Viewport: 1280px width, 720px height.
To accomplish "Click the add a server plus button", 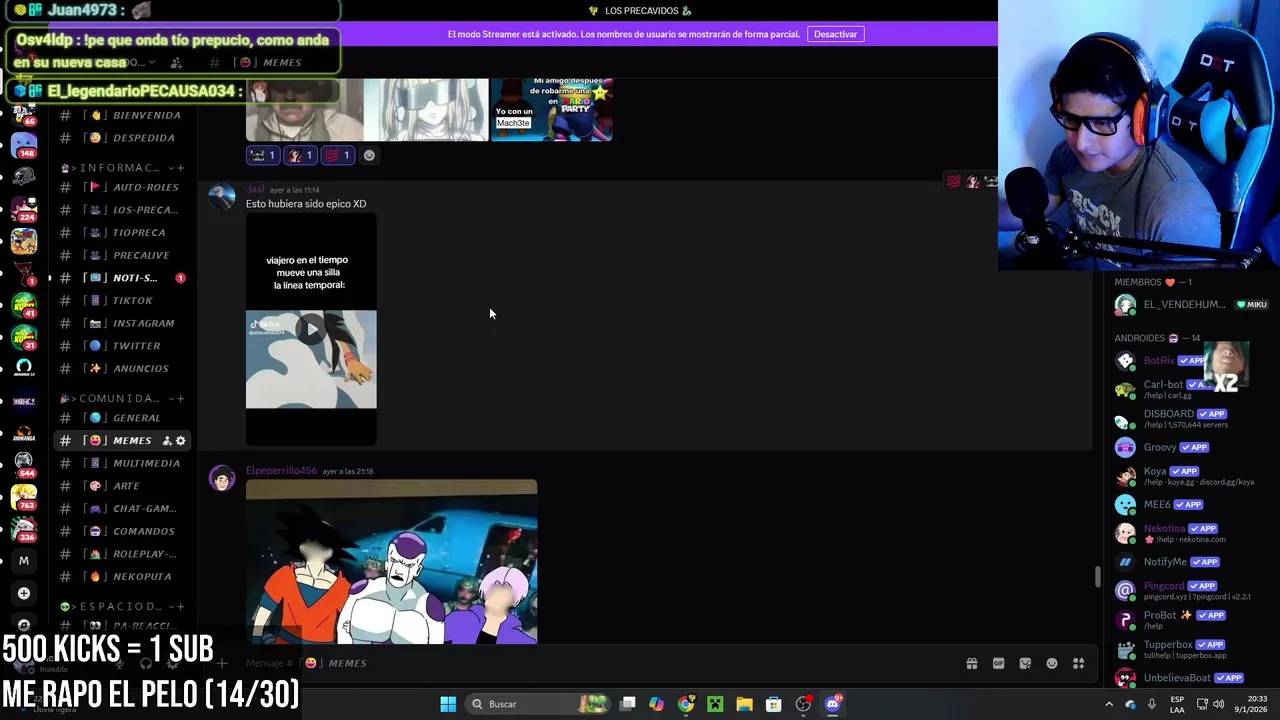I will click(24, 593).
